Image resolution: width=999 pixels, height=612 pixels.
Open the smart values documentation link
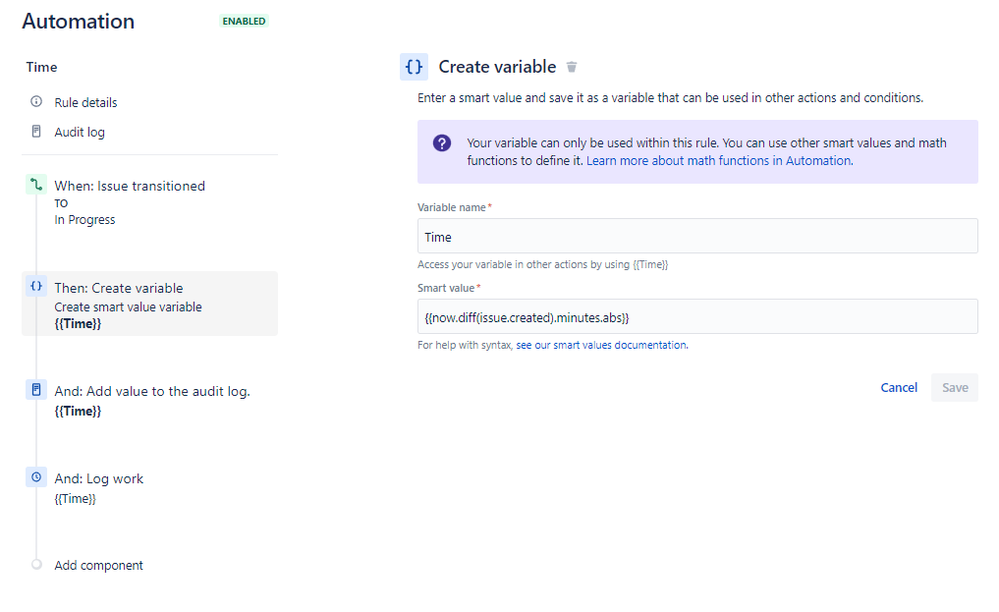point(601,345)
